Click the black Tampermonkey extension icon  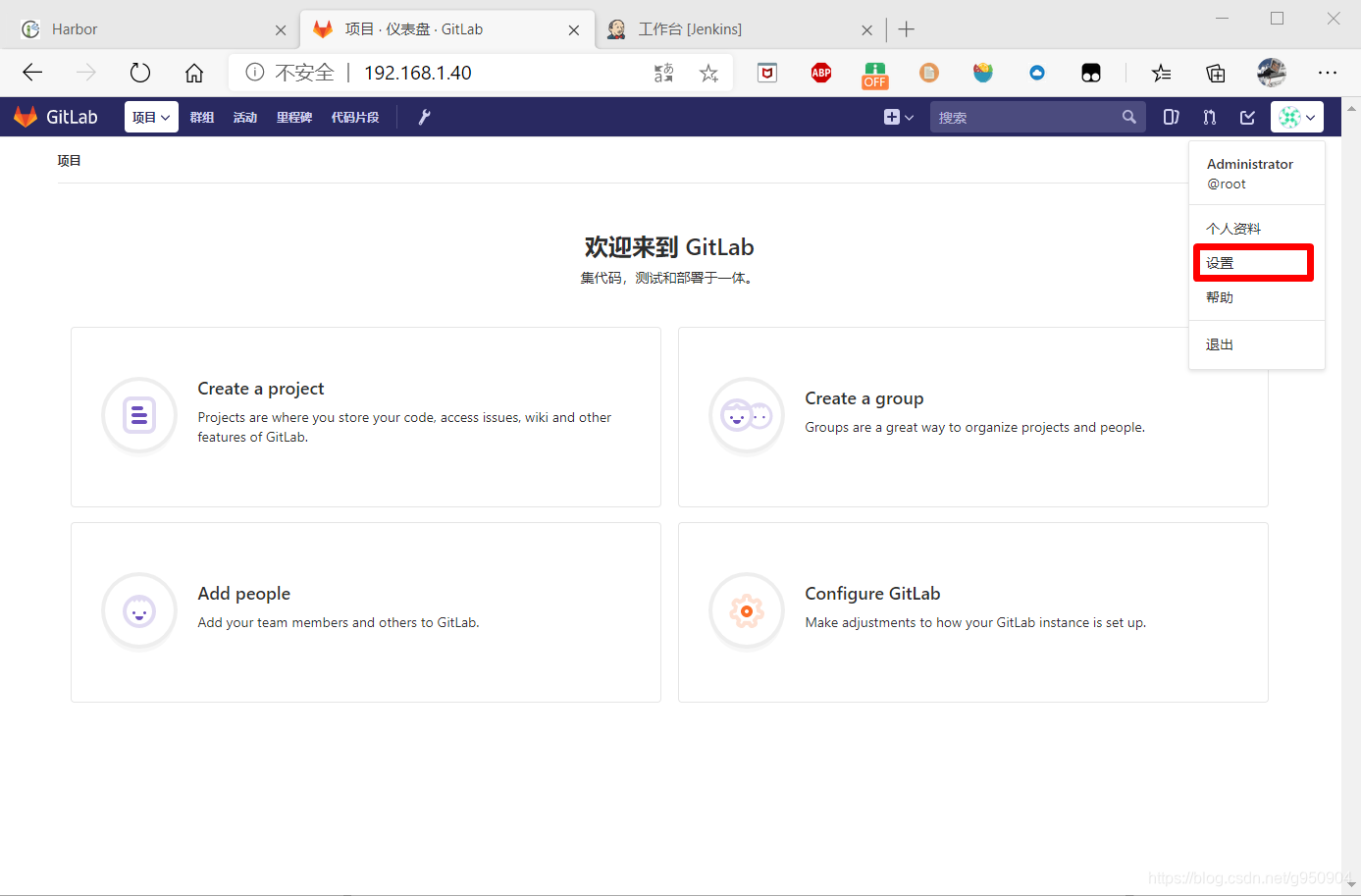(x=1091, y=73)
